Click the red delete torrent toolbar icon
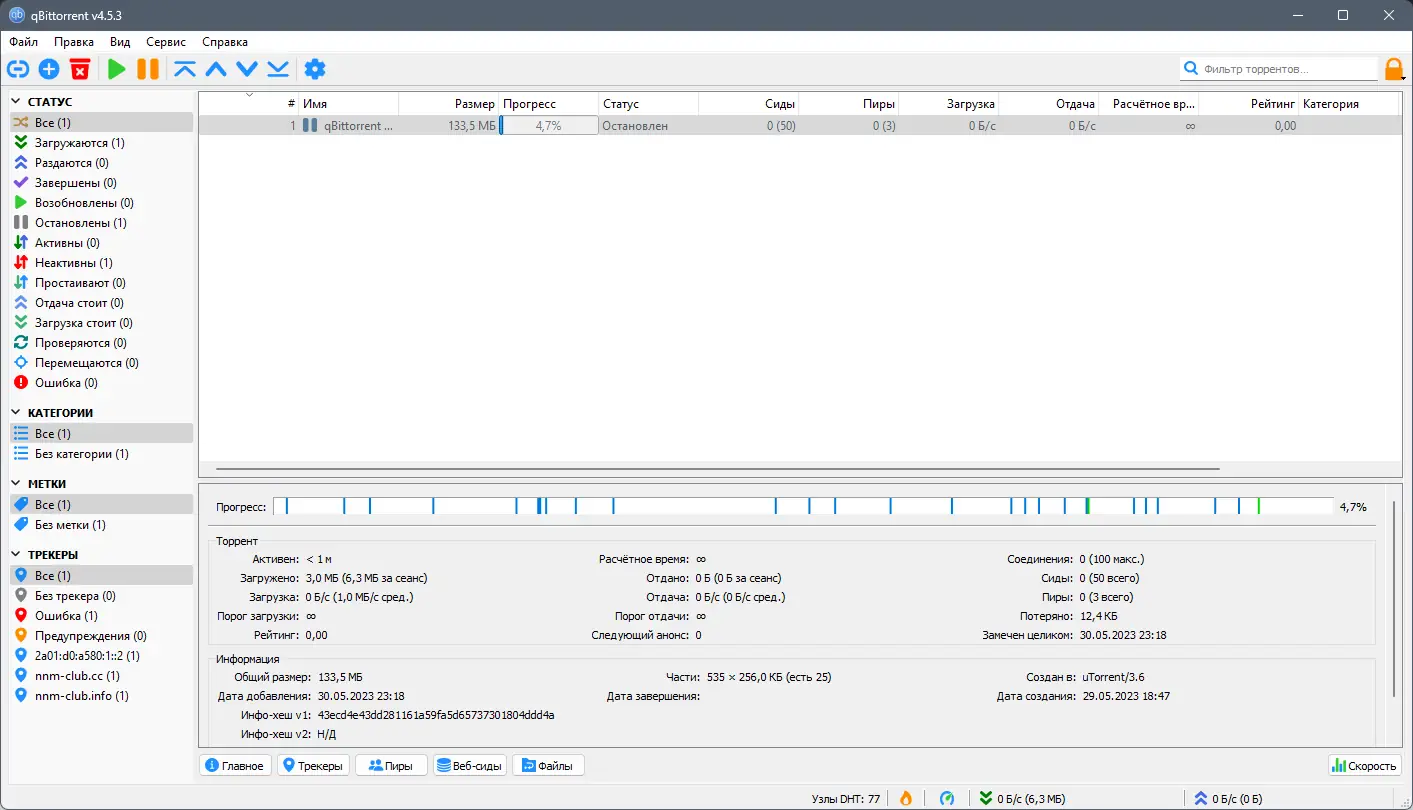 [80, 69]
